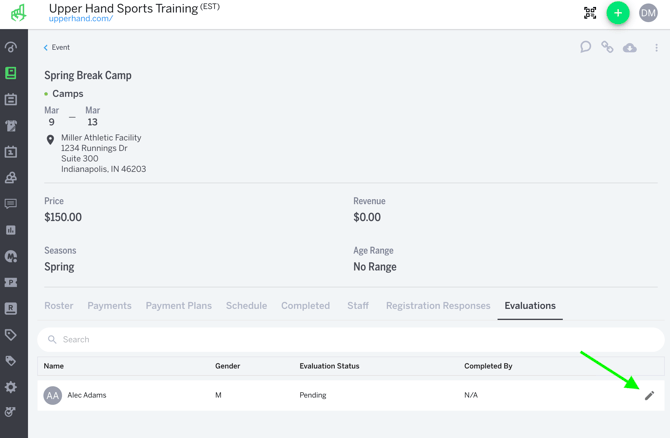Go back using the Event chevron

point(56,47)
